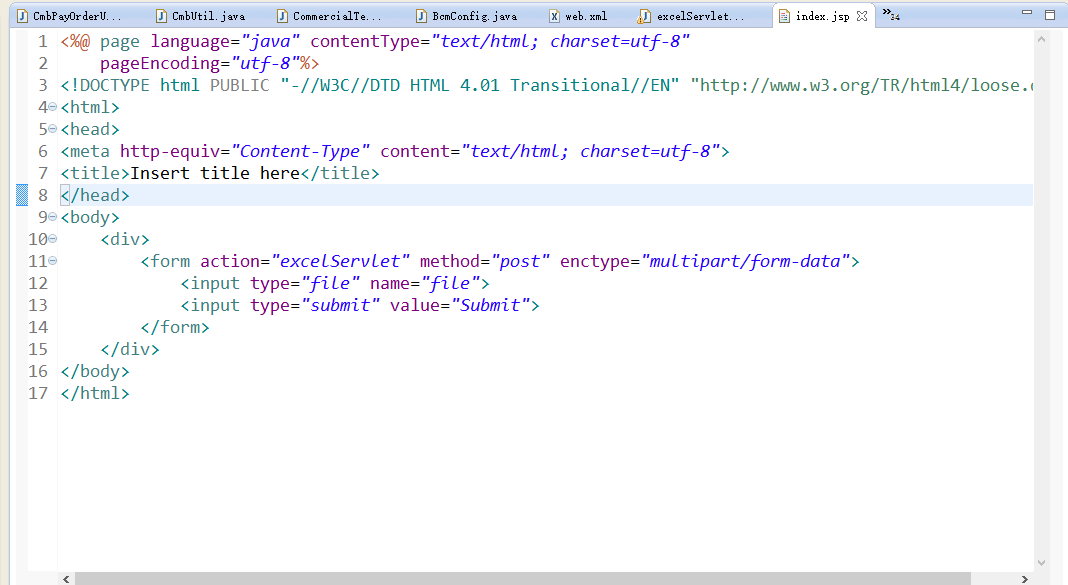Viewport: 1068px width, 585px height.
Task: Click the horizontal scrollbar right arrow
Action: pos(1024,579)
